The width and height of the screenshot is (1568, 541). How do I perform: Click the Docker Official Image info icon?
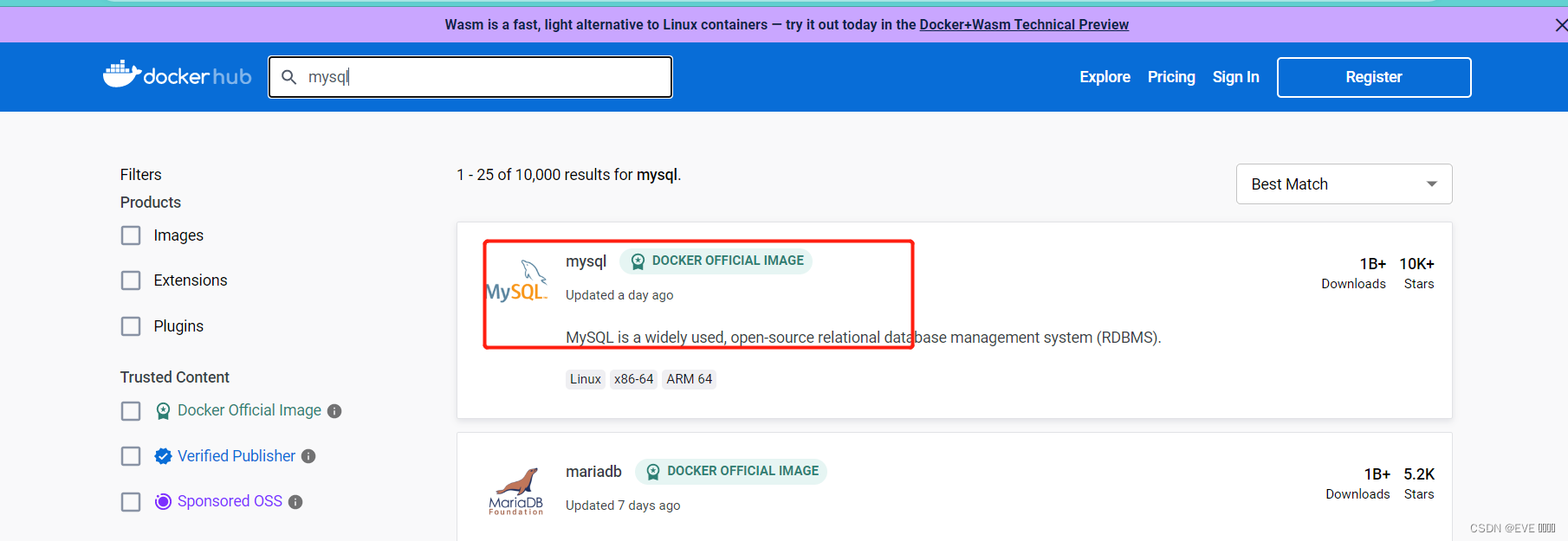[x=334, y=411]
